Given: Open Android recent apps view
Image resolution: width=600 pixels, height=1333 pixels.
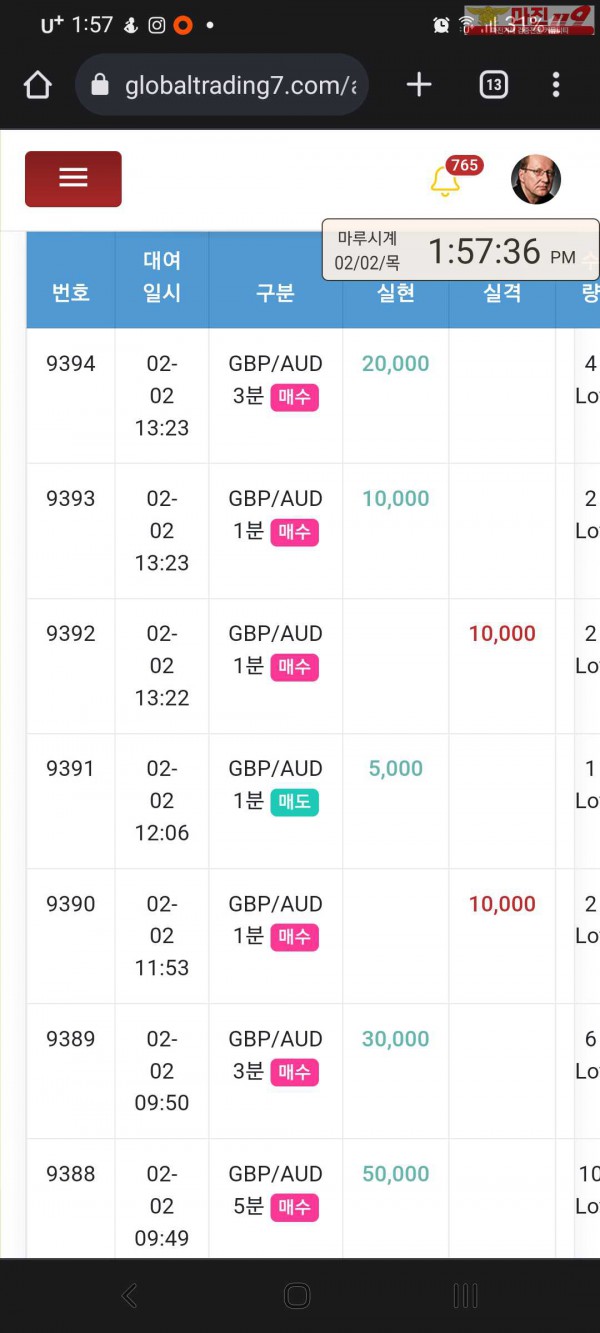Looking at the screenshot, I should [x=465, y=1296].
